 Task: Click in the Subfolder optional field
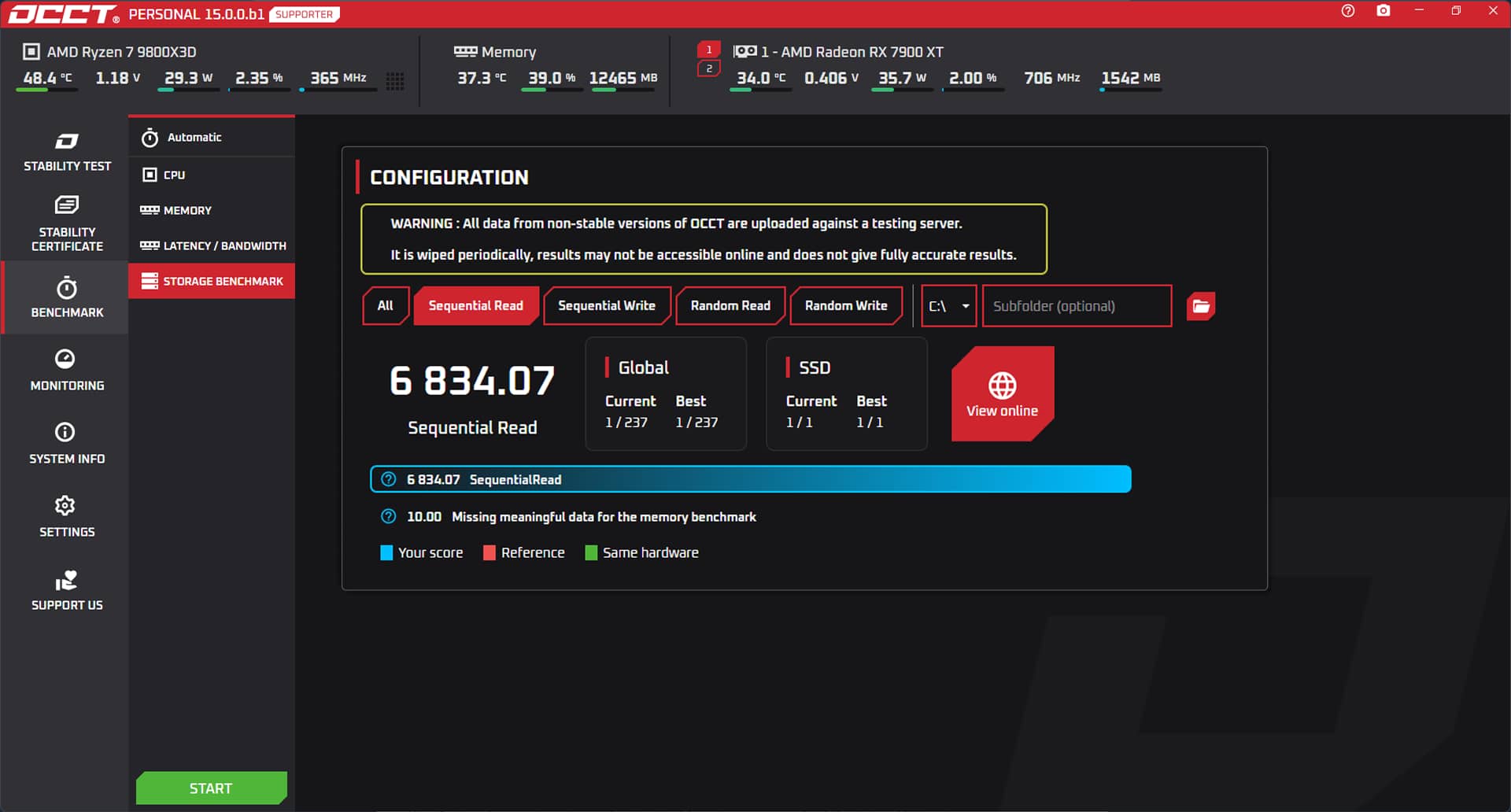[x=1076, y=306]
